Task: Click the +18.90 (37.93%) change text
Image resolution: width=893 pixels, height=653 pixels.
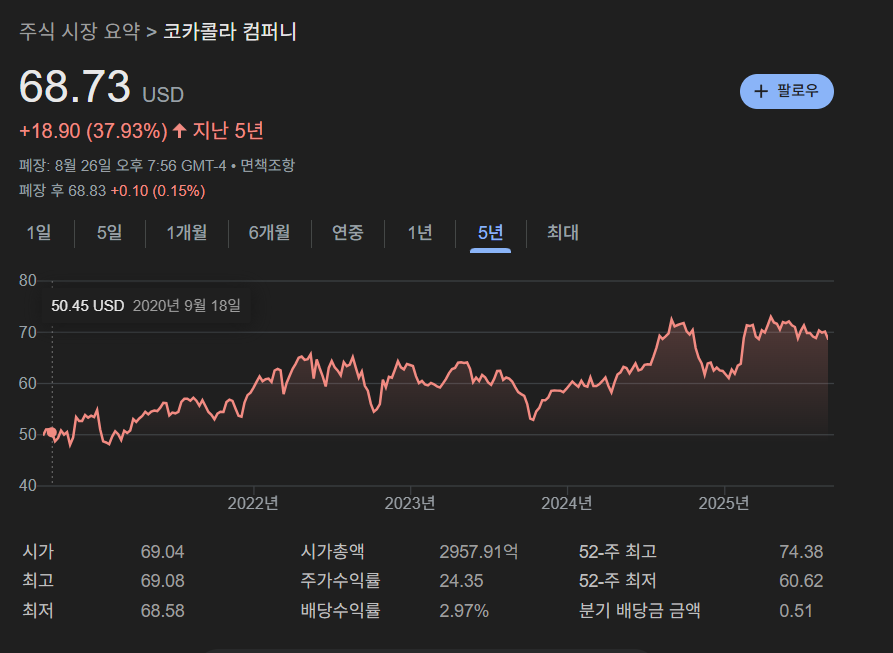Action: (x=93, y=132)
